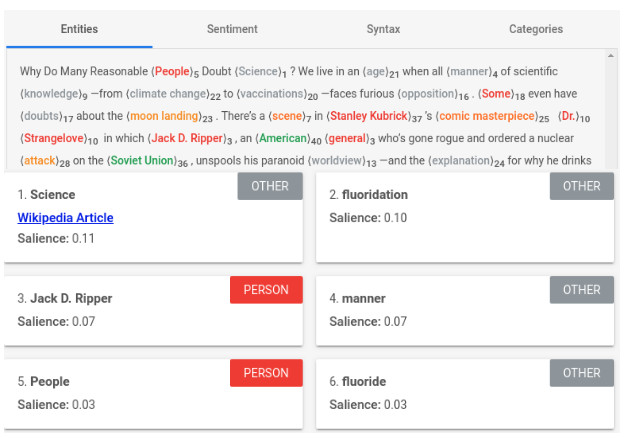This screenshot has width=625, height=438.
Task: Click the orange 'moon landing' entity
Action: [164, 116]
